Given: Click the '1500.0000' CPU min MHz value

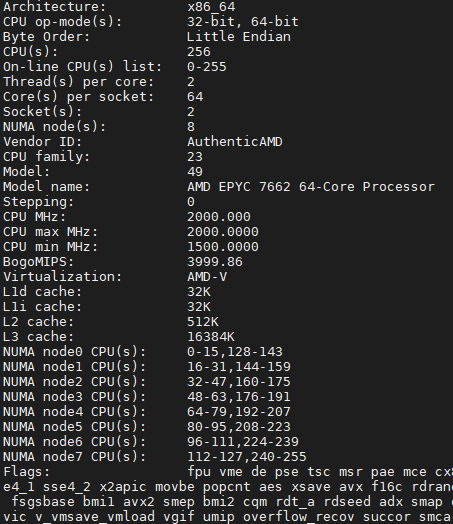Looking at the screenshot, I should (223, 247).
